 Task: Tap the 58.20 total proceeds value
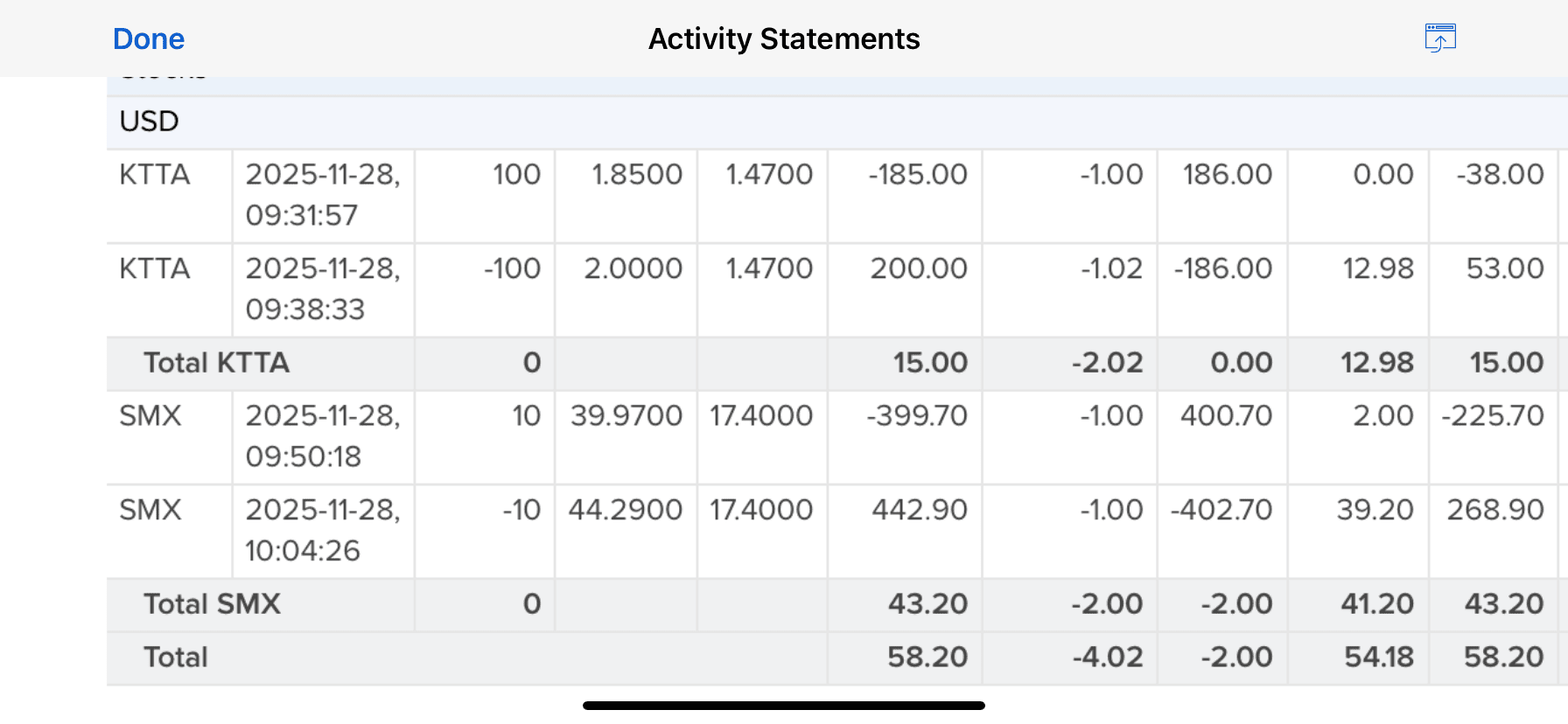click(x=927, y=658)
